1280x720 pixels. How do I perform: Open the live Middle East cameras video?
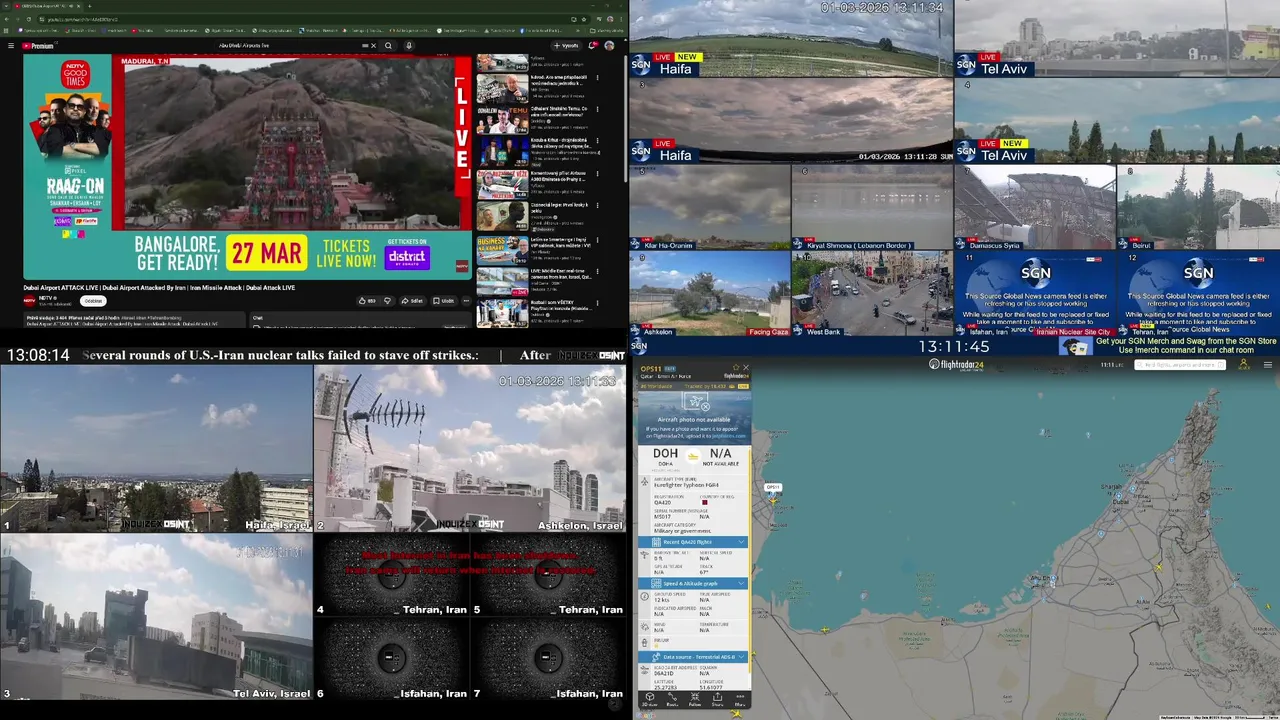coord(502,282)
